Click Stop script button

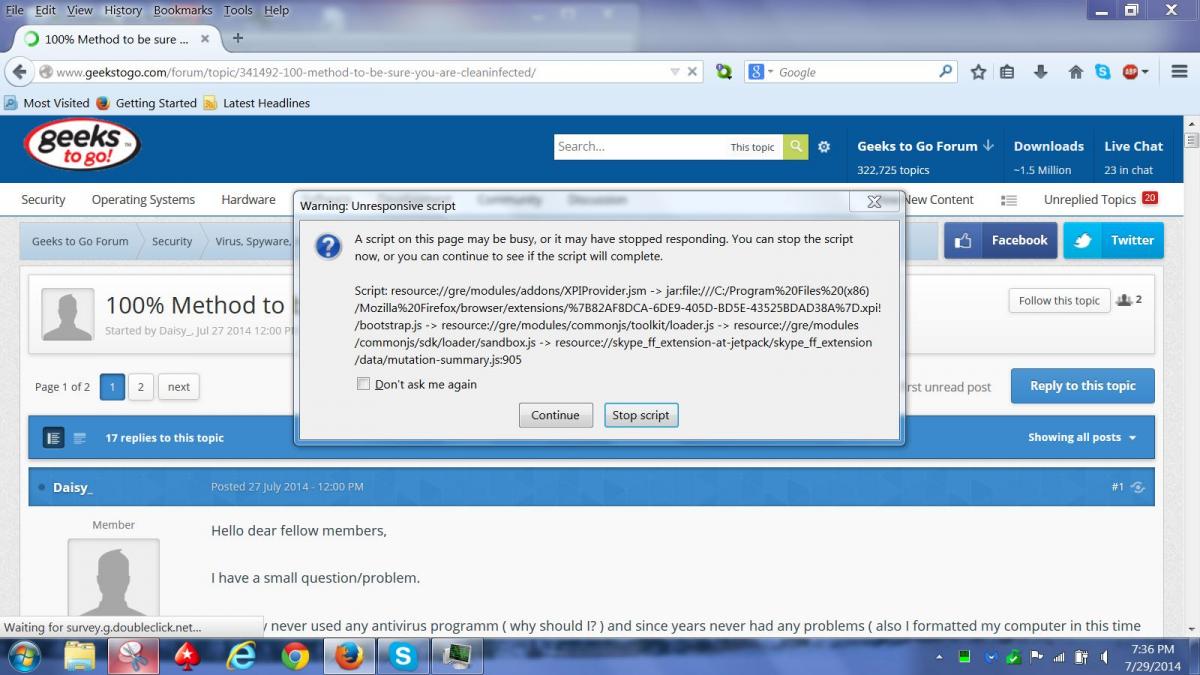641,415
